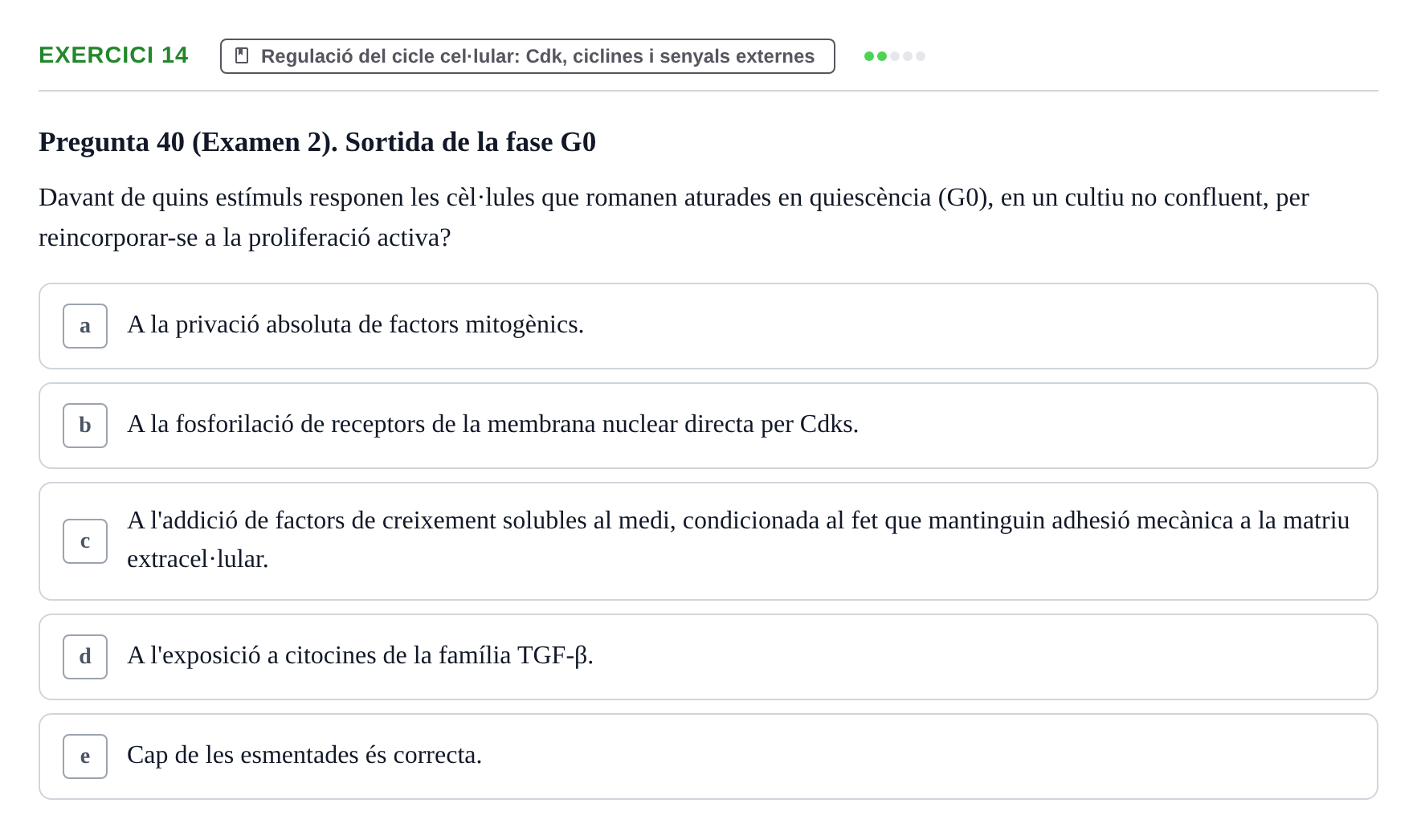1417x840 pixels.
Task: Click the Pregunta 40 Sortida de la fase G0 title
Action: tap(317, 142)
